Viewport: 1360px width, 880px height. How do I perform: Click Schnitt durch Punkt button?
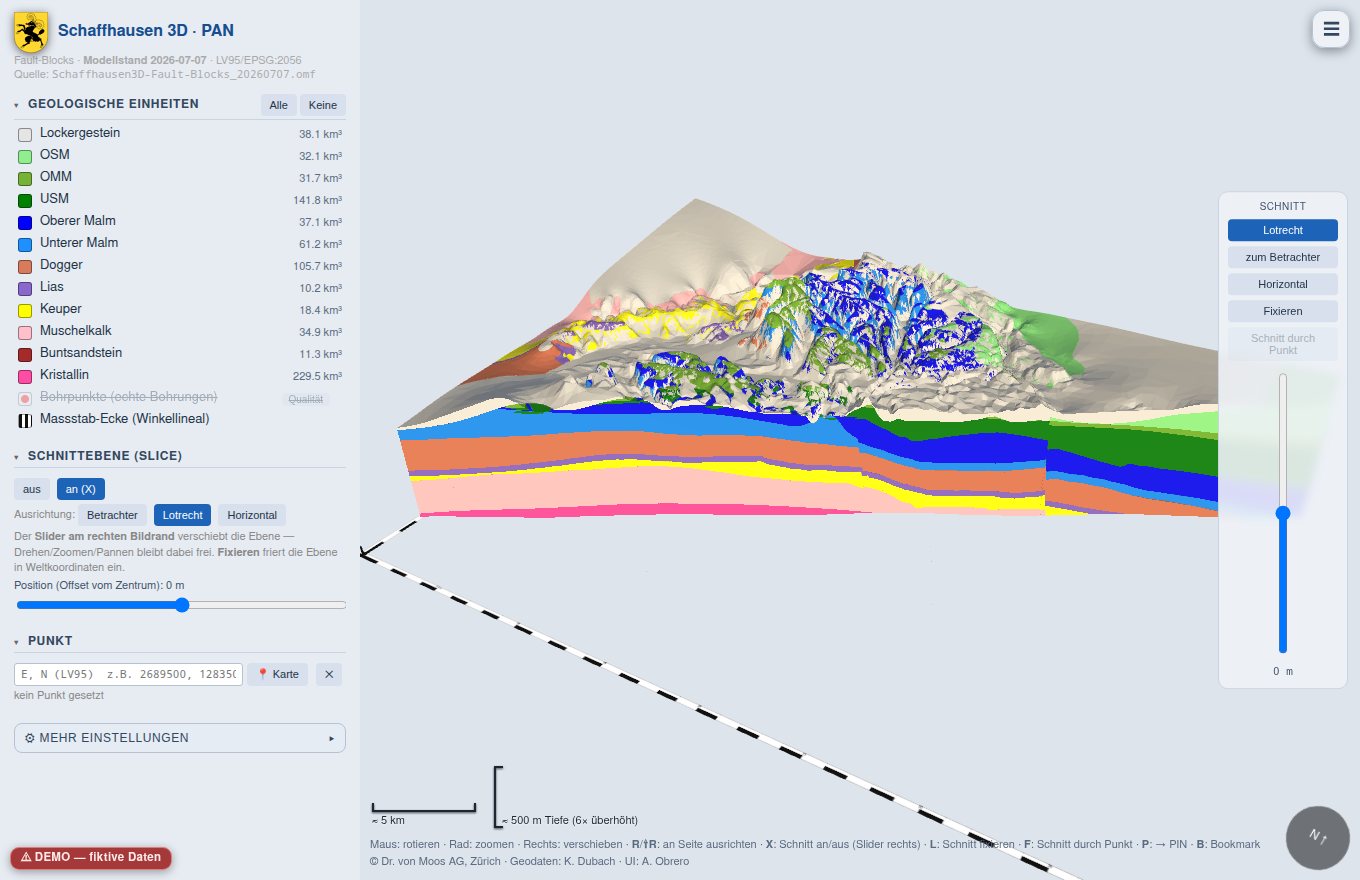[x=1283, y=344]
